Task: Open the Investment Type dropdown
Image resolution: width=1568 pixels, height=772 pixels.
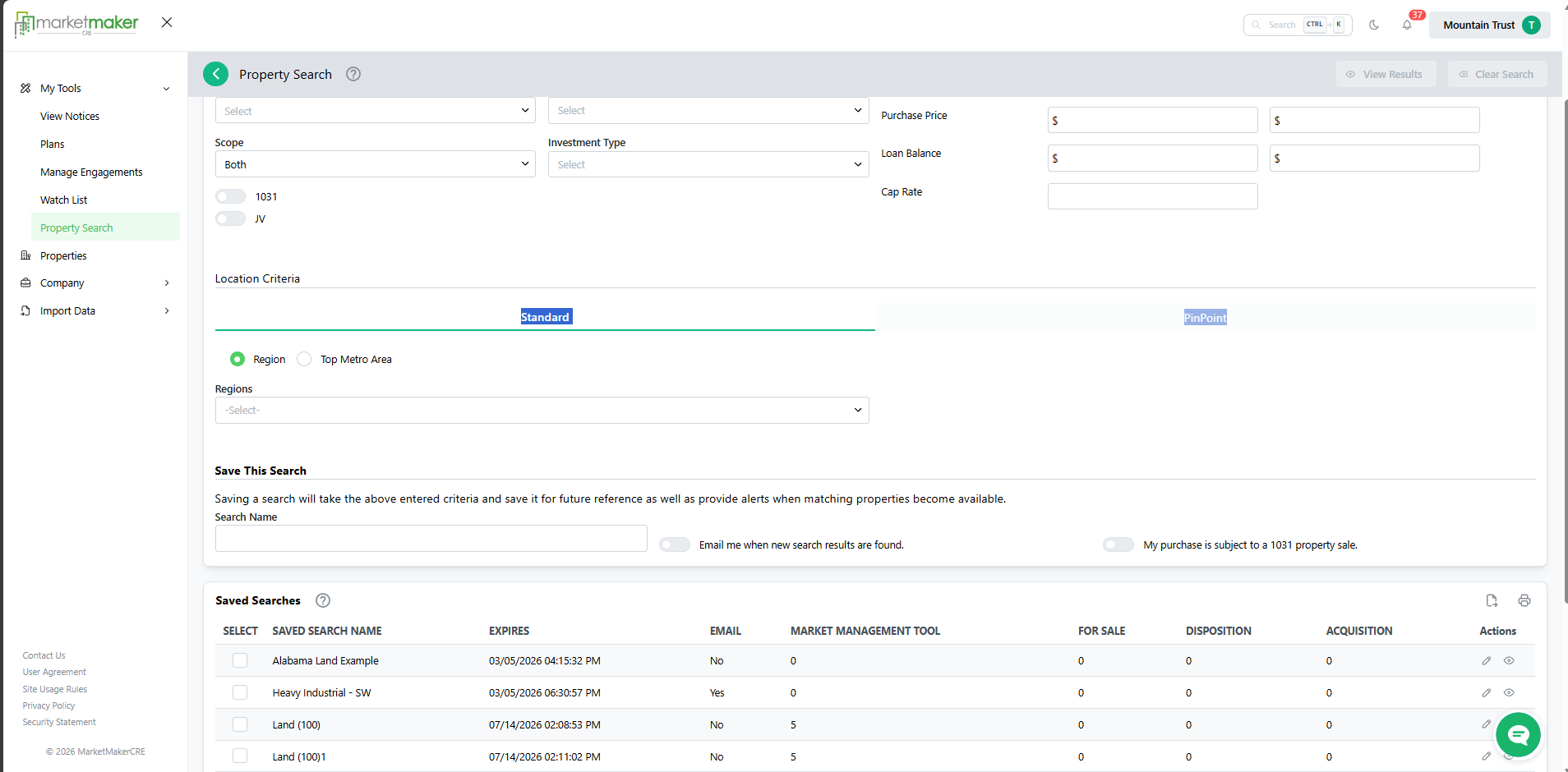Action: click(x=708, y=164)
